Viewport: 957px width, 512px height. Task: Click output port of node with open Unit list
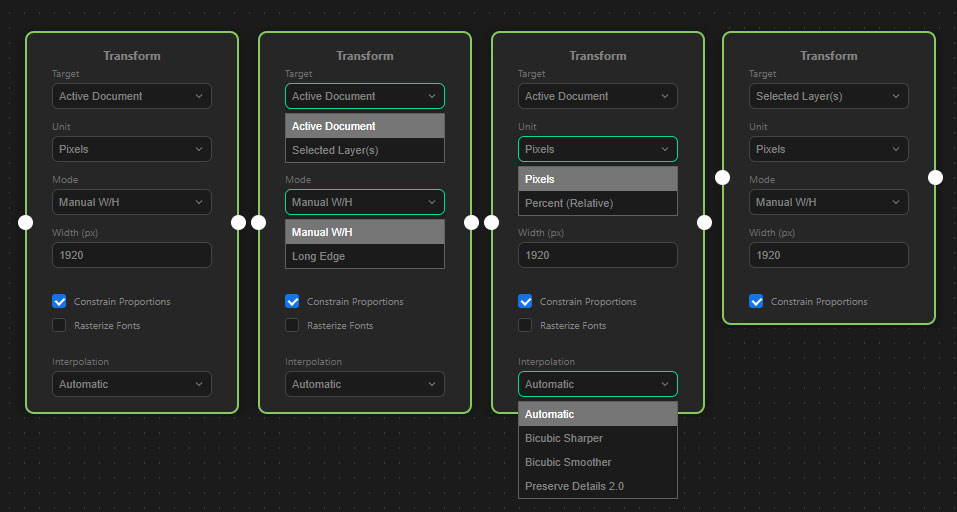704,222
